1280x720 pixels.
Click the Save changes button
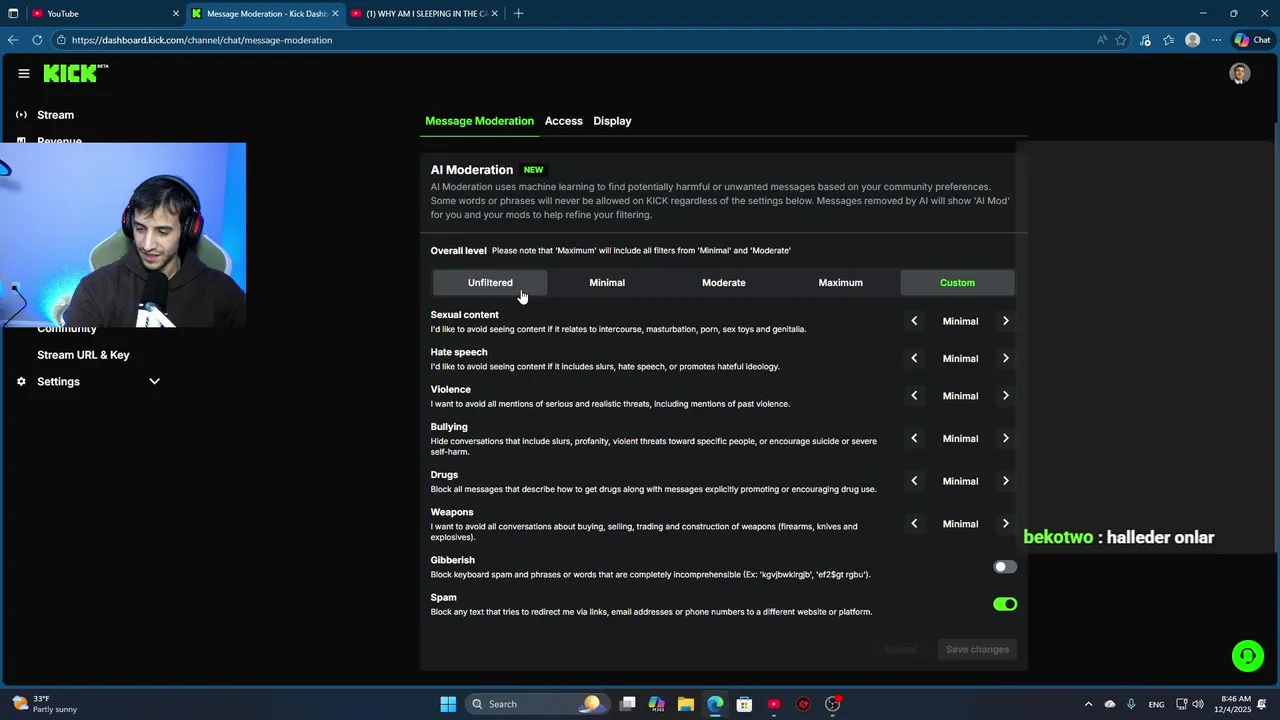(977, 650)
